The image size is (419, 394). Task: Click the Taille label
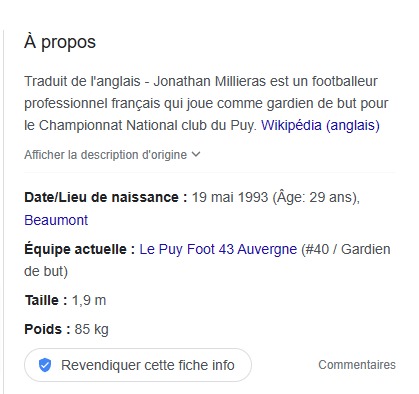click(x=46, y=300)
